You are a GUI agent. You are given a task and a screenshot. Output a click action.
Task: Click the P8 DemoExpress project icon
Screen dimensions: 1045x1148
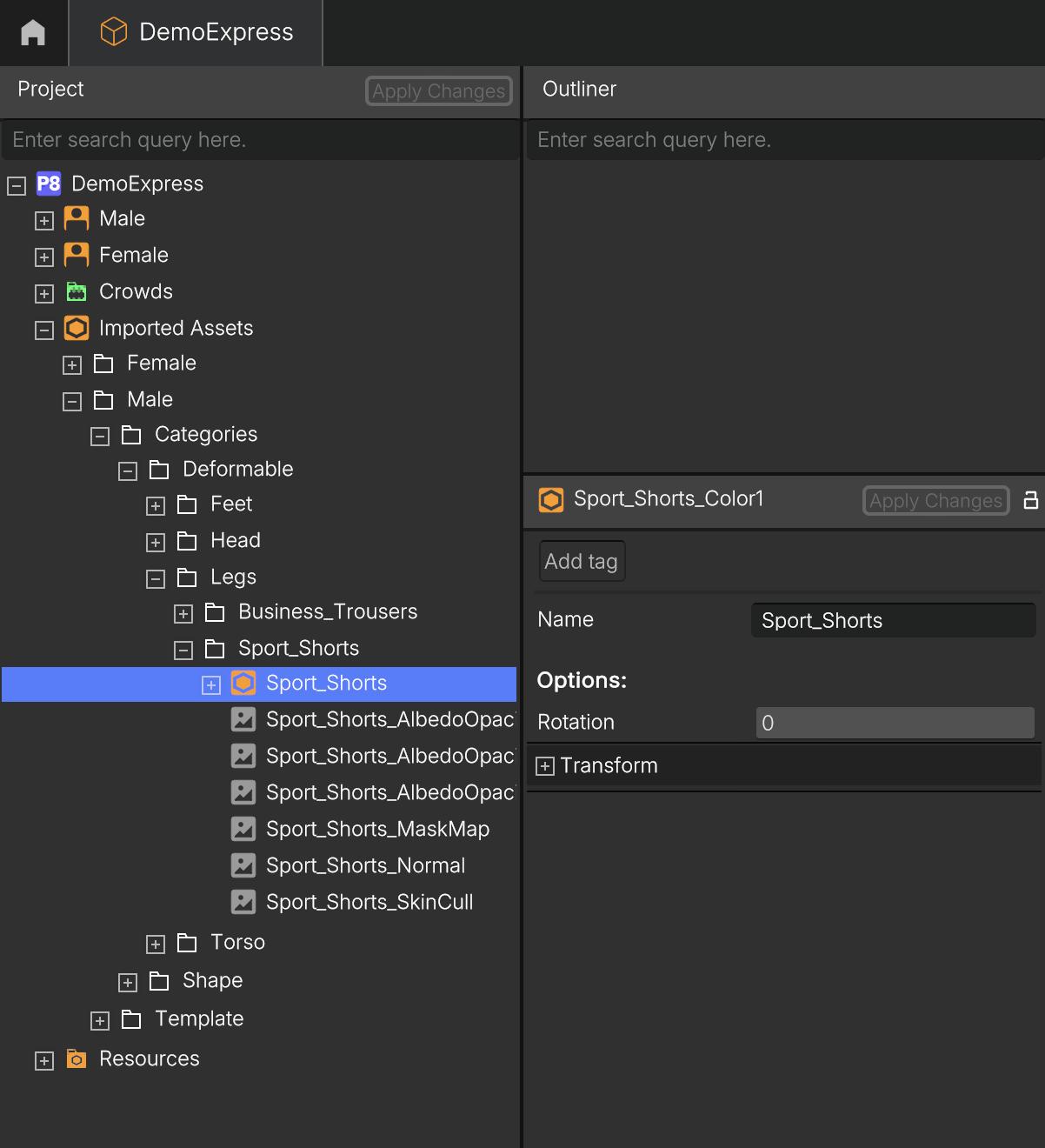(x=49, y=184)
